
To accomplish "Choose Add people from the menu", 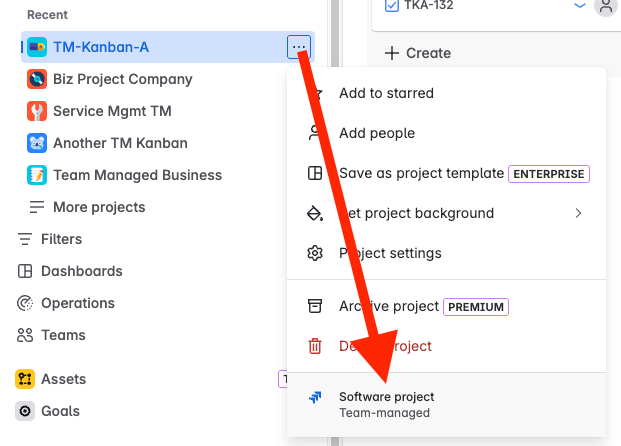I will tap(446, 133).
